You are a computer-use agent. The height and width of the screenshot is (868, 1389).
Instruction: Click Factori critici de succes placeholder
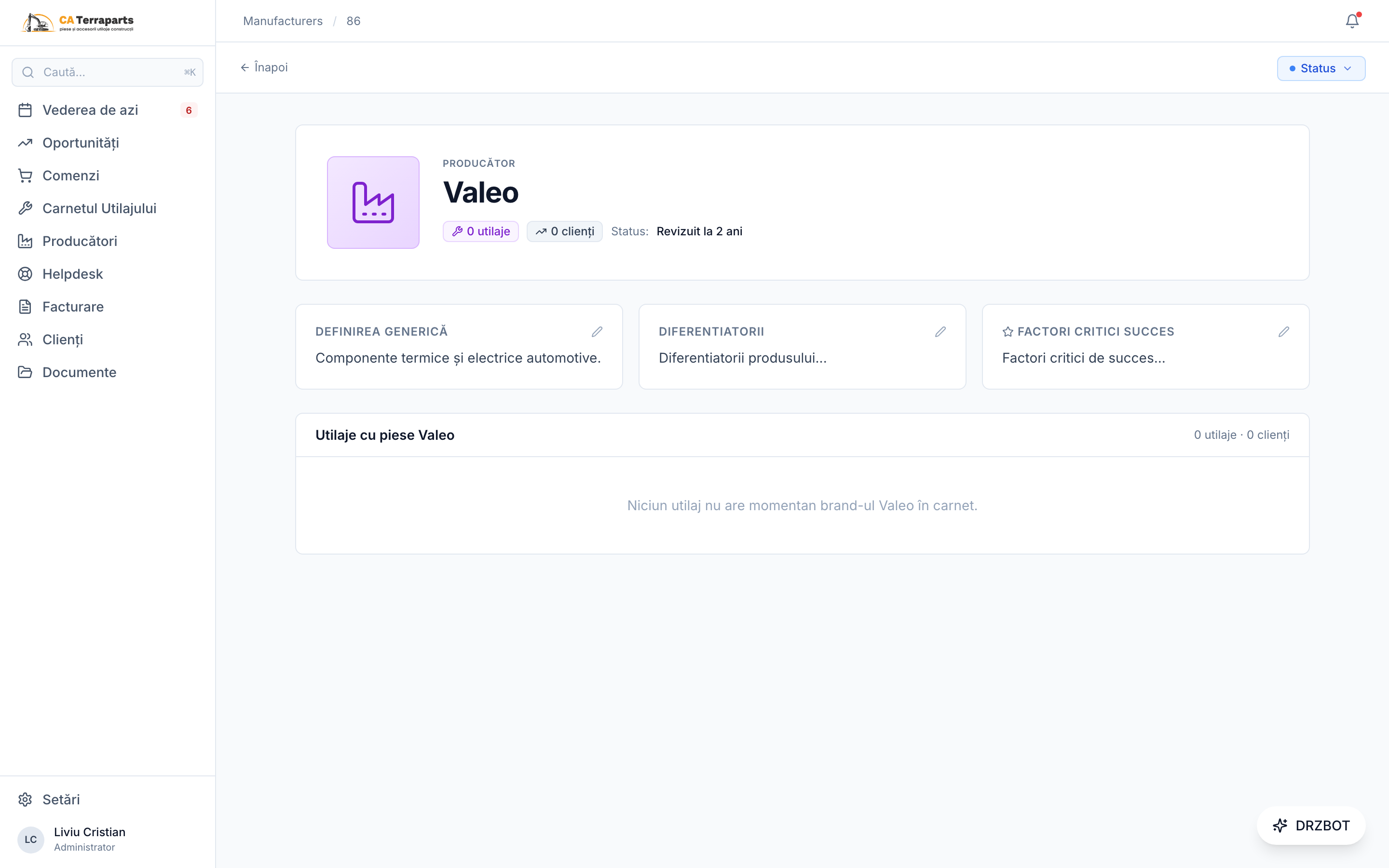[1084, 358]
